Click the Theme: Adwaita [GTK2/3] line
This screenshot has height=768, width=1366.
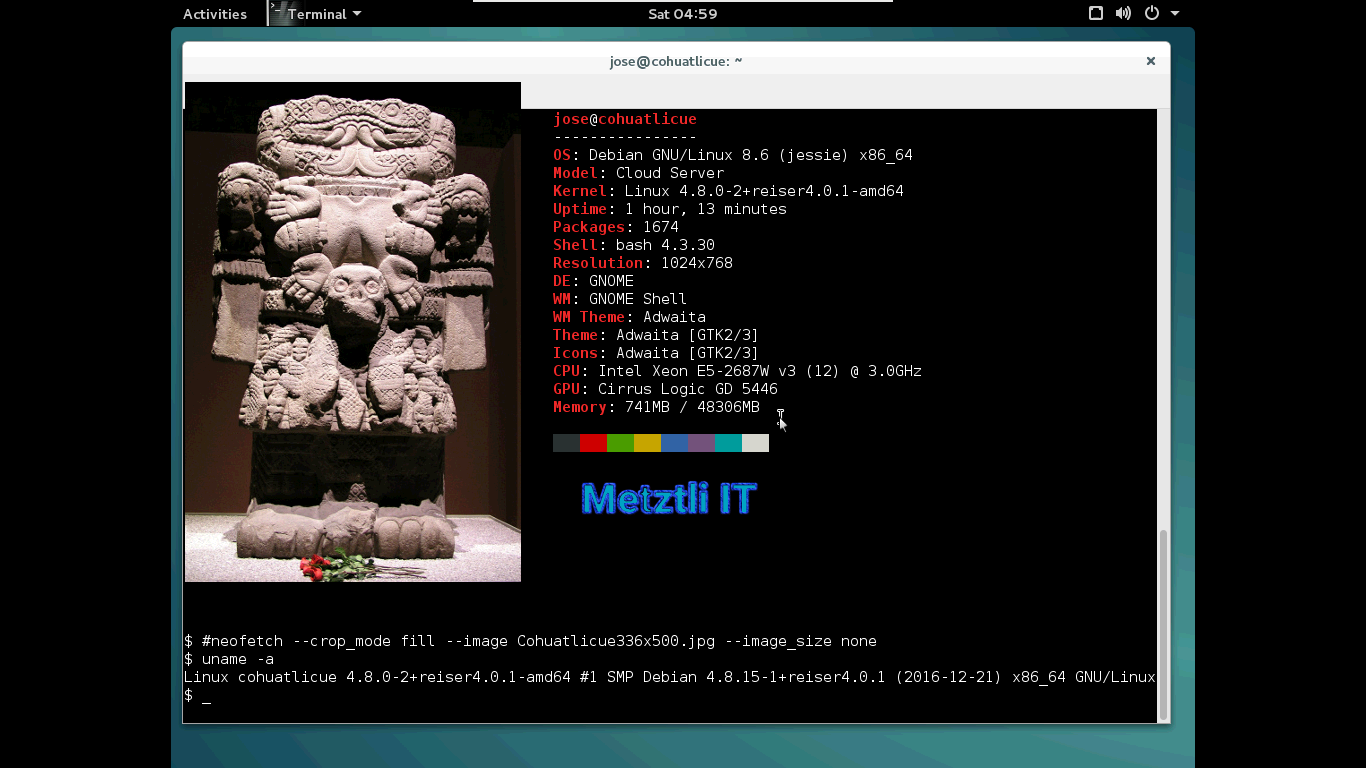656,335
